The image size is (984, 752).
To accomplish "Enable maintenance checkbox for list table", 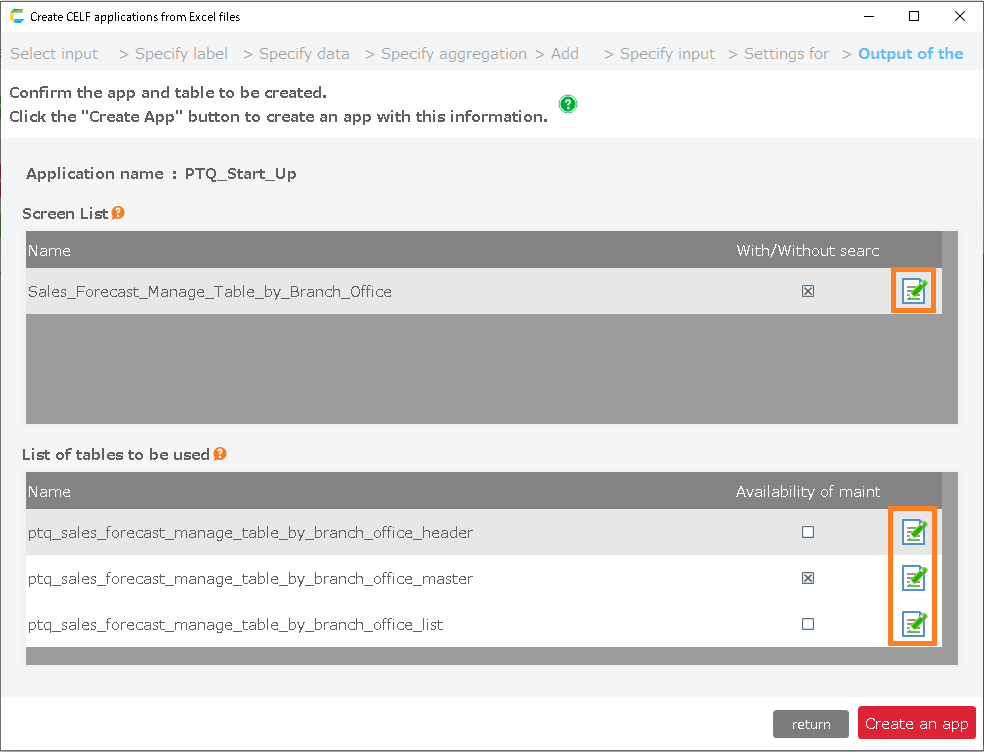I will 808,625.
